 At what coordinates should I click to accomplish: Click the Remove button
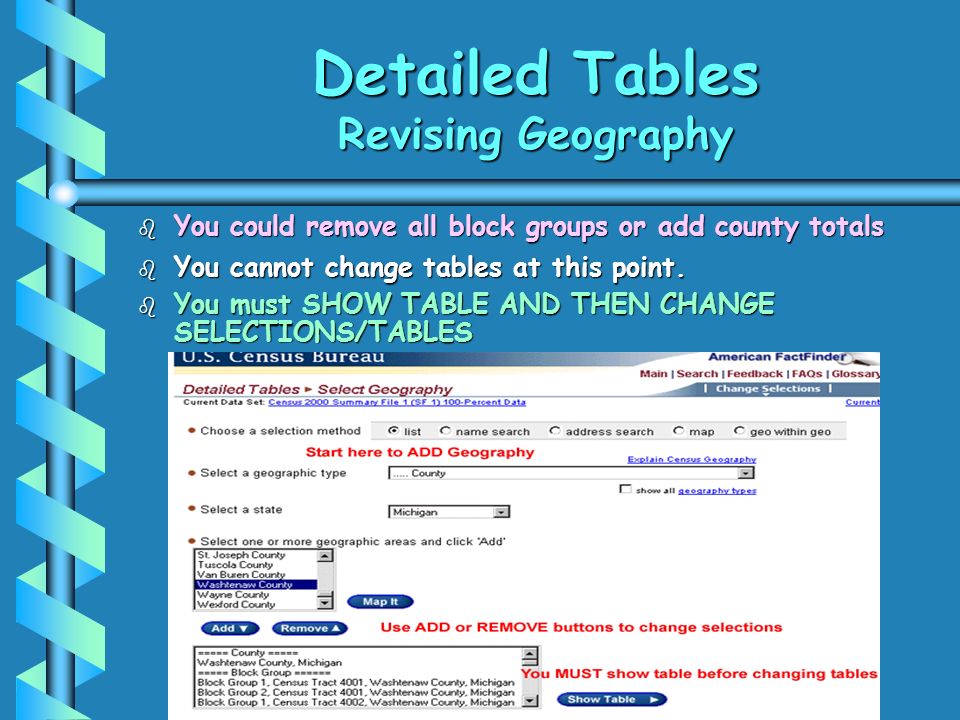tap(310, 628)
